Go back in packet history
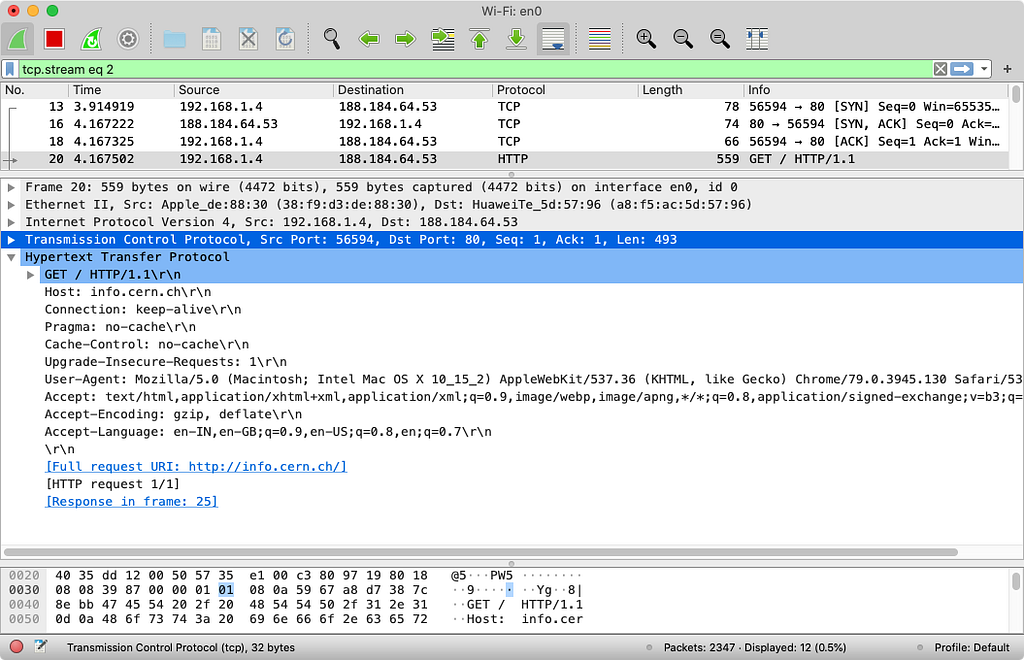 click(x=369, y=39)
